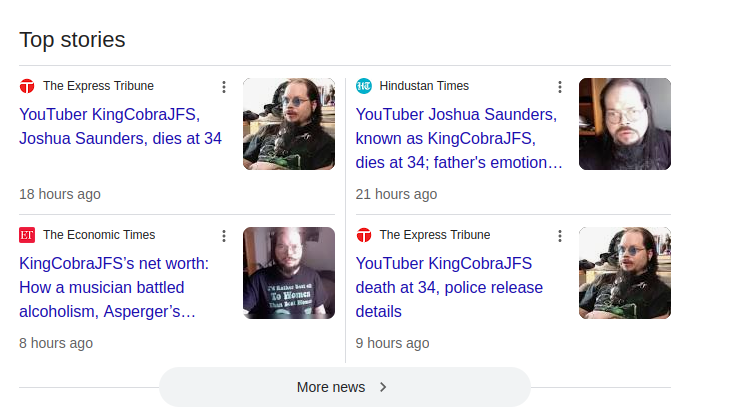
Task: Click thumbnail of police release details story
Action: click(x=625, y=273)
